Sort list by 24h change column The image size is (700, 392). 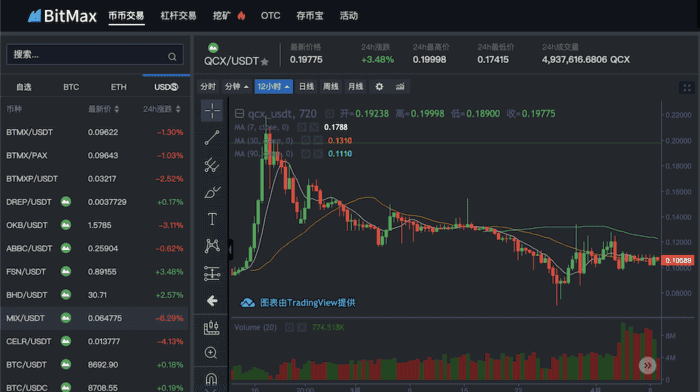click(x=162, y=109)
